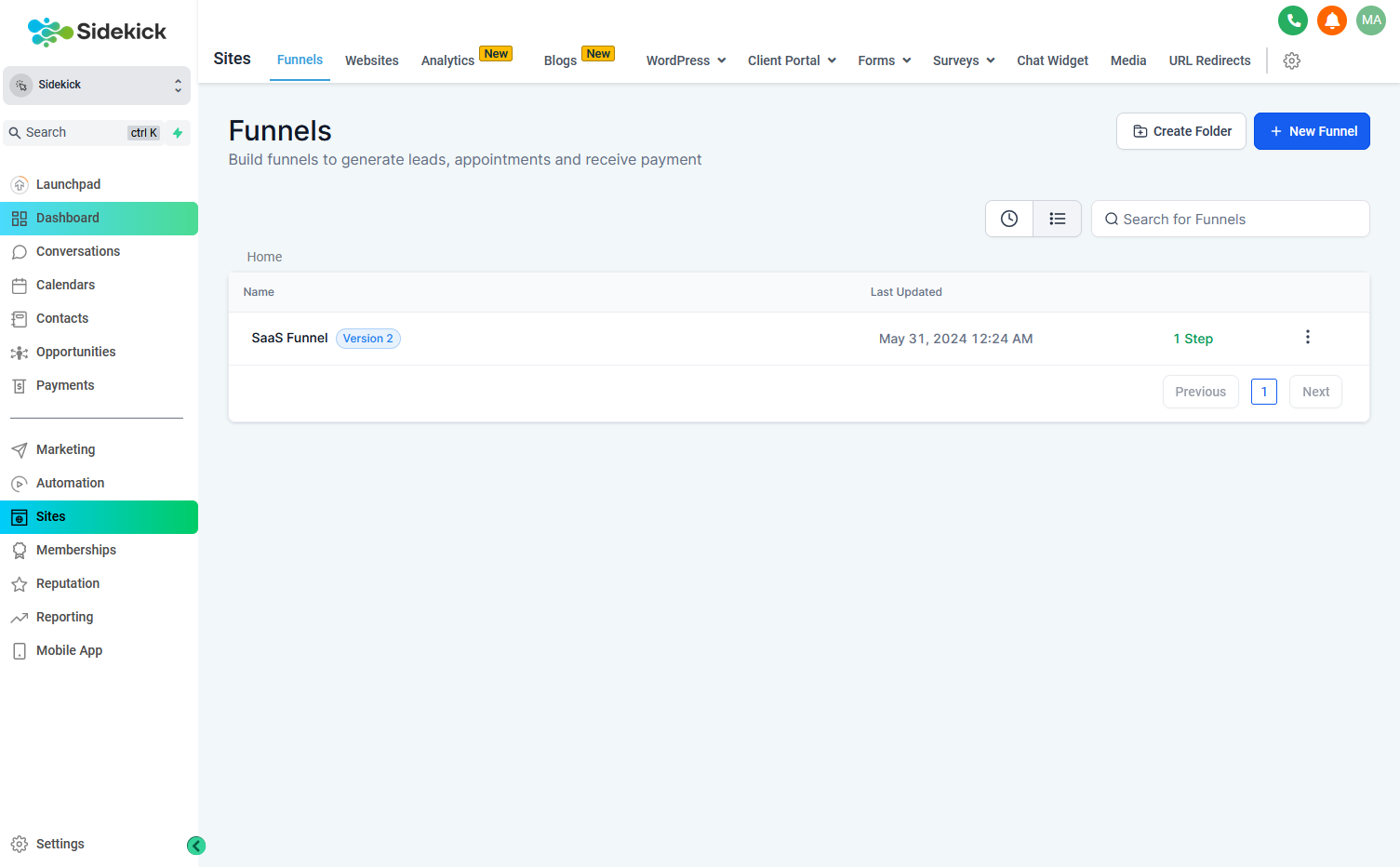Select Sites in the sidebar
Viewport: 1400px width, 867px height.
[x=99, y=517]
